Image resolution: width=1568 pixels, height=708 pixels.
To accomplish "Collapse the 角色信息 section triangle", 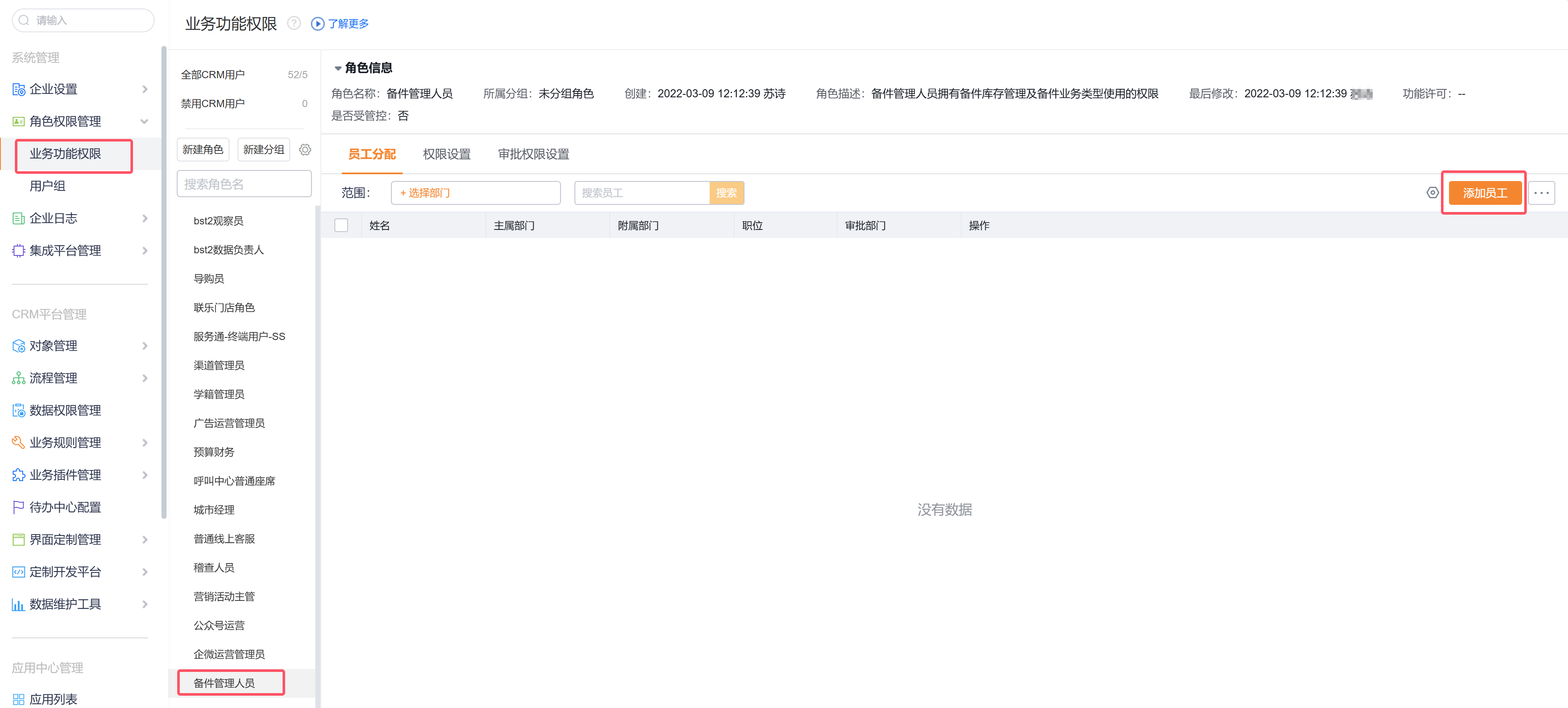I will pos(338,68).
